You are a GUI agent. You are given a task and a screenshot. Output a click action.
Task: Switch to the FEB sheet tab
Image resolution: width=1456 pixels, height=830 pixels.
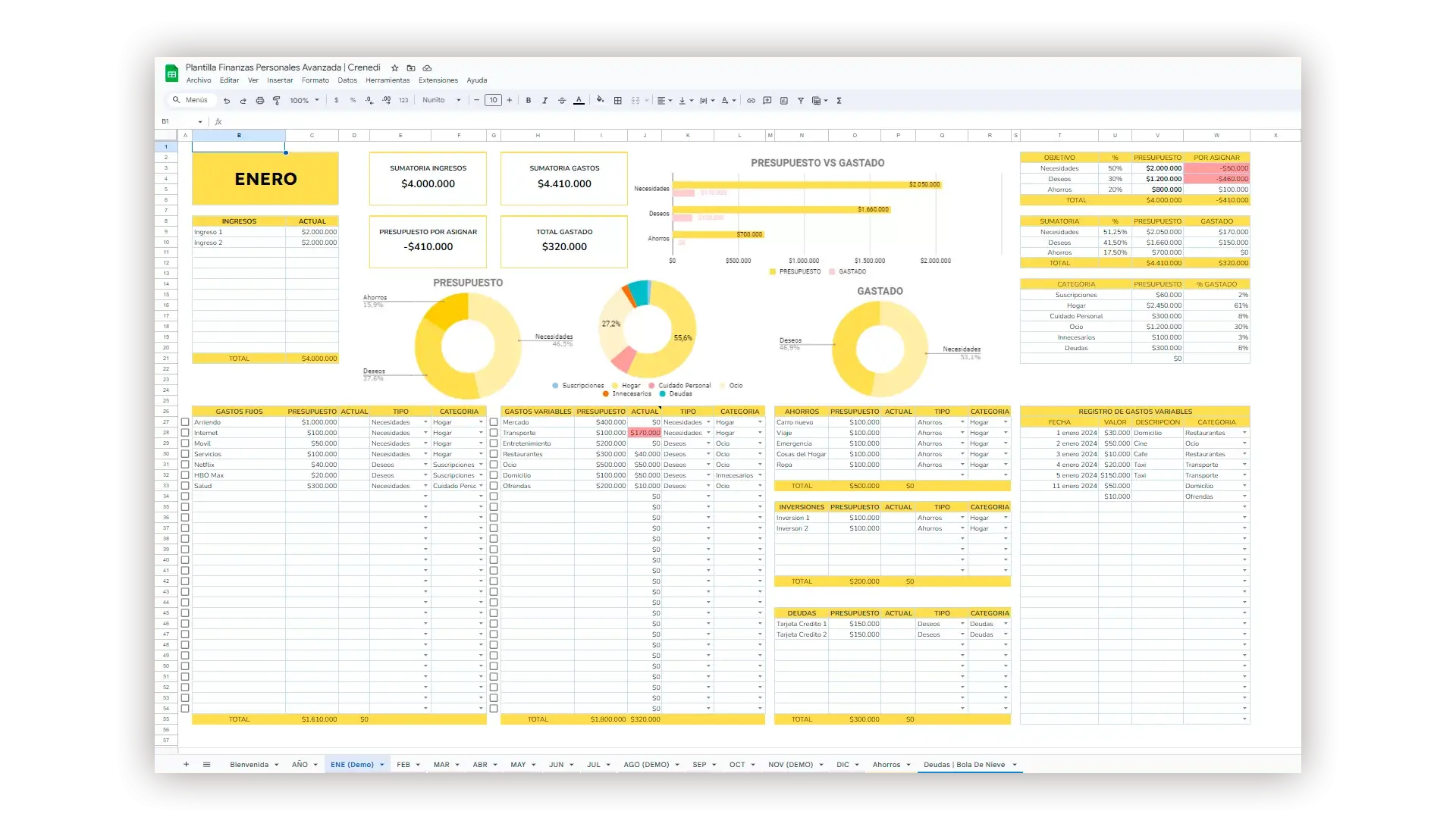(403, 765)
